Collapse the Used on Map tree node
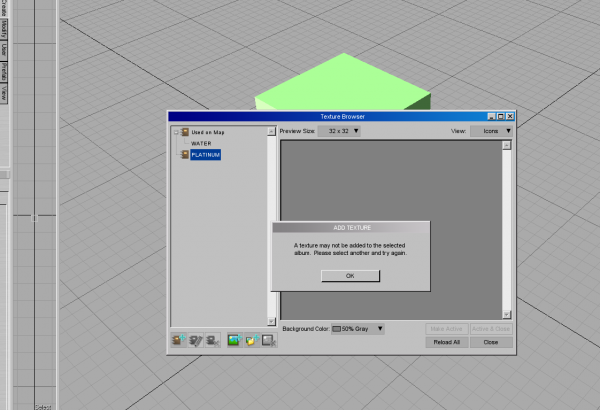 [175, 132]
